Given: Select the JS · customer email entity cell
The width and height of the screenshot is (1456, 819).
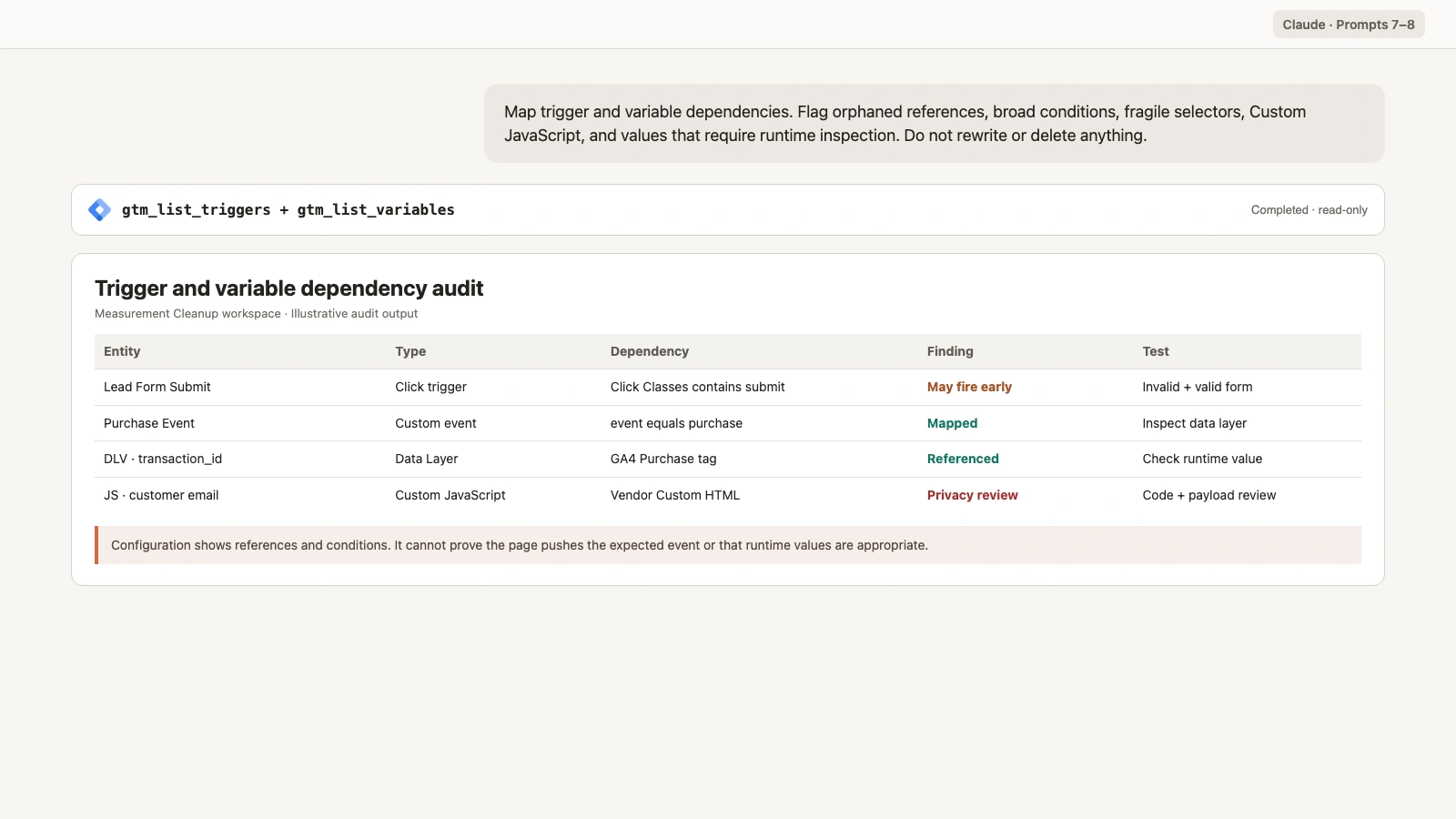Looking at the screenshot, I should point(161,495).
